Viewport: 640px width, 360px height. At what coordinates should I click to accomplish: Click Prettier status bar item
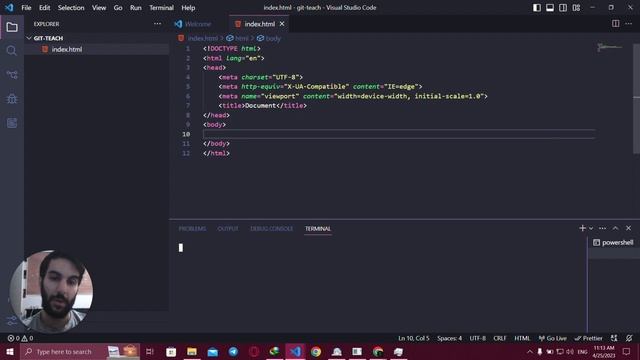589,338
